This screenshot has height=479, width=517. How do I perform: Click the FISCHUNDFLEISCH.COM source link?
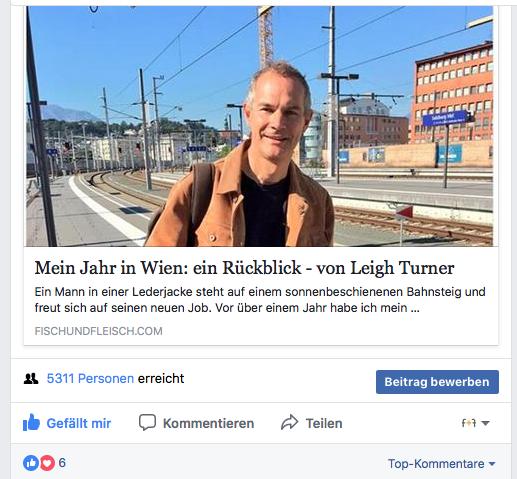[99, 331]
